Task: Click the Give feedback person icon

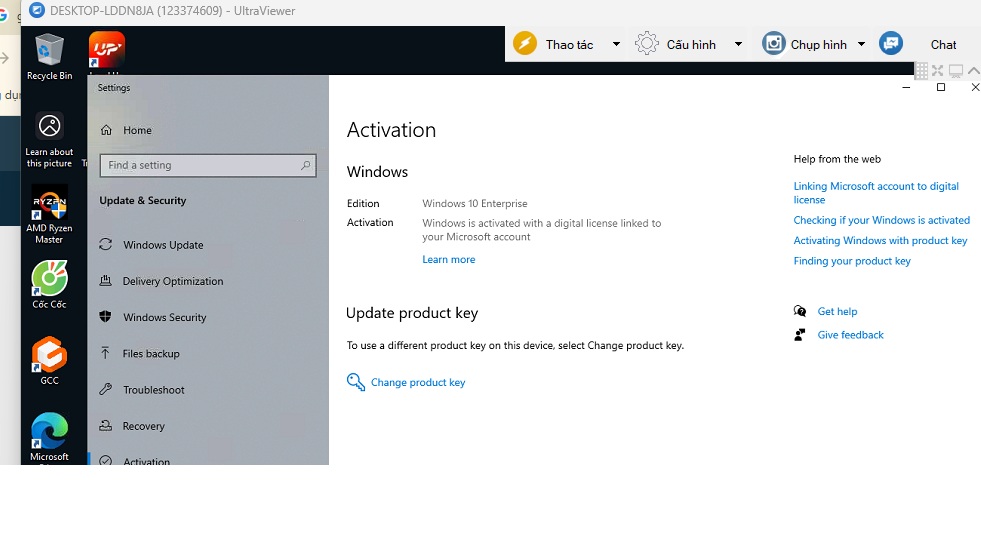Action: click(x=800, y=335)
